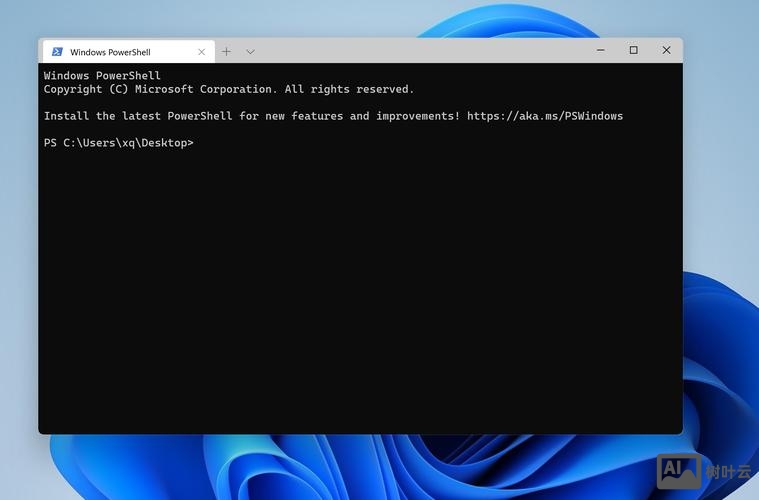The image size is (759, 500).
Task: Click the "Windows PowerShell" banner text line
Action: point(102,76)
